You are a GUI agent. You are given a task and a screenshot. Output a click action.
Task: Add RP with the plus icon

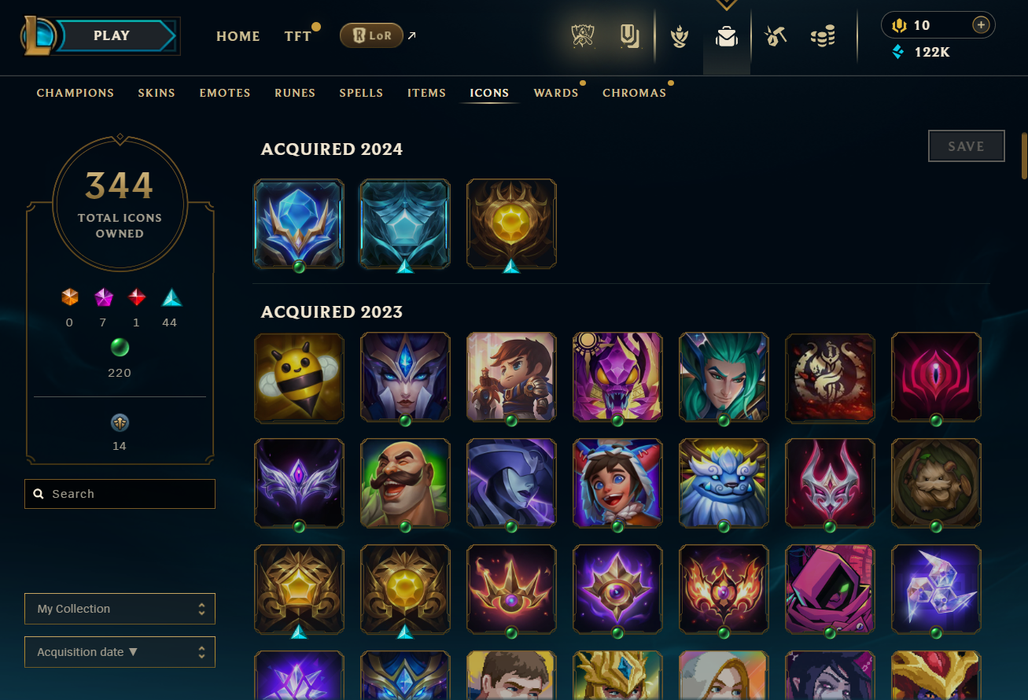pyautogui.click(x=981, y=25)
